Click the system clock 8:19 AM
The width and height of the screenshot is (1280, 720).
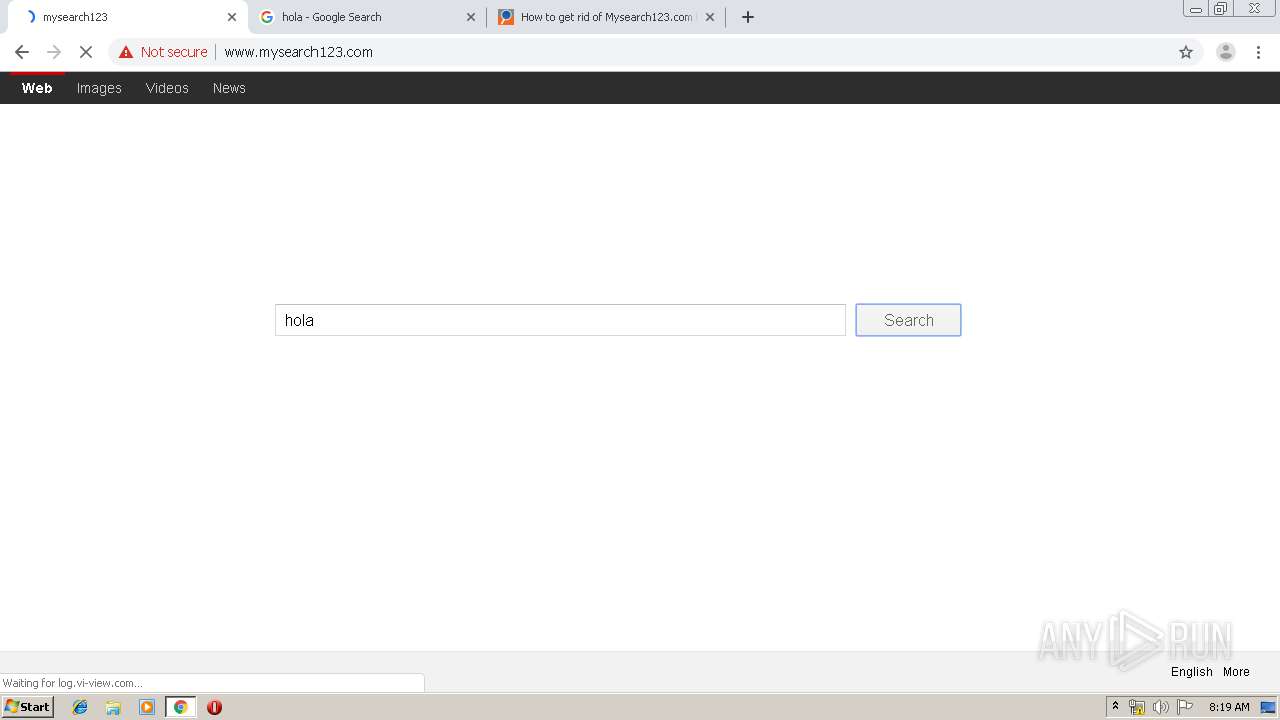(x=1229, y=707)
